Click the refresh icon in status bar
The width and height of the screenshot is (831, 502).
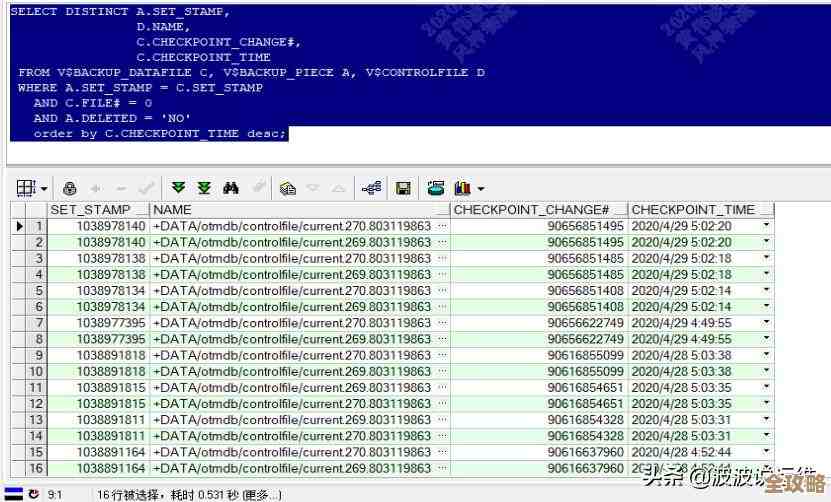[x=35, y=494]
